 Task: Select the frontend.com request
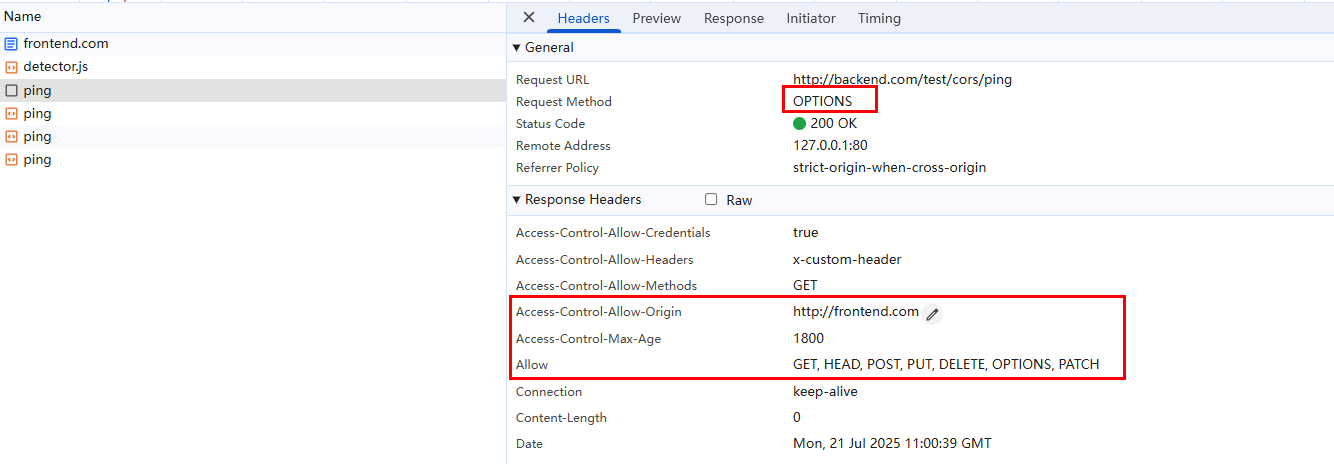tap(66, 44)
